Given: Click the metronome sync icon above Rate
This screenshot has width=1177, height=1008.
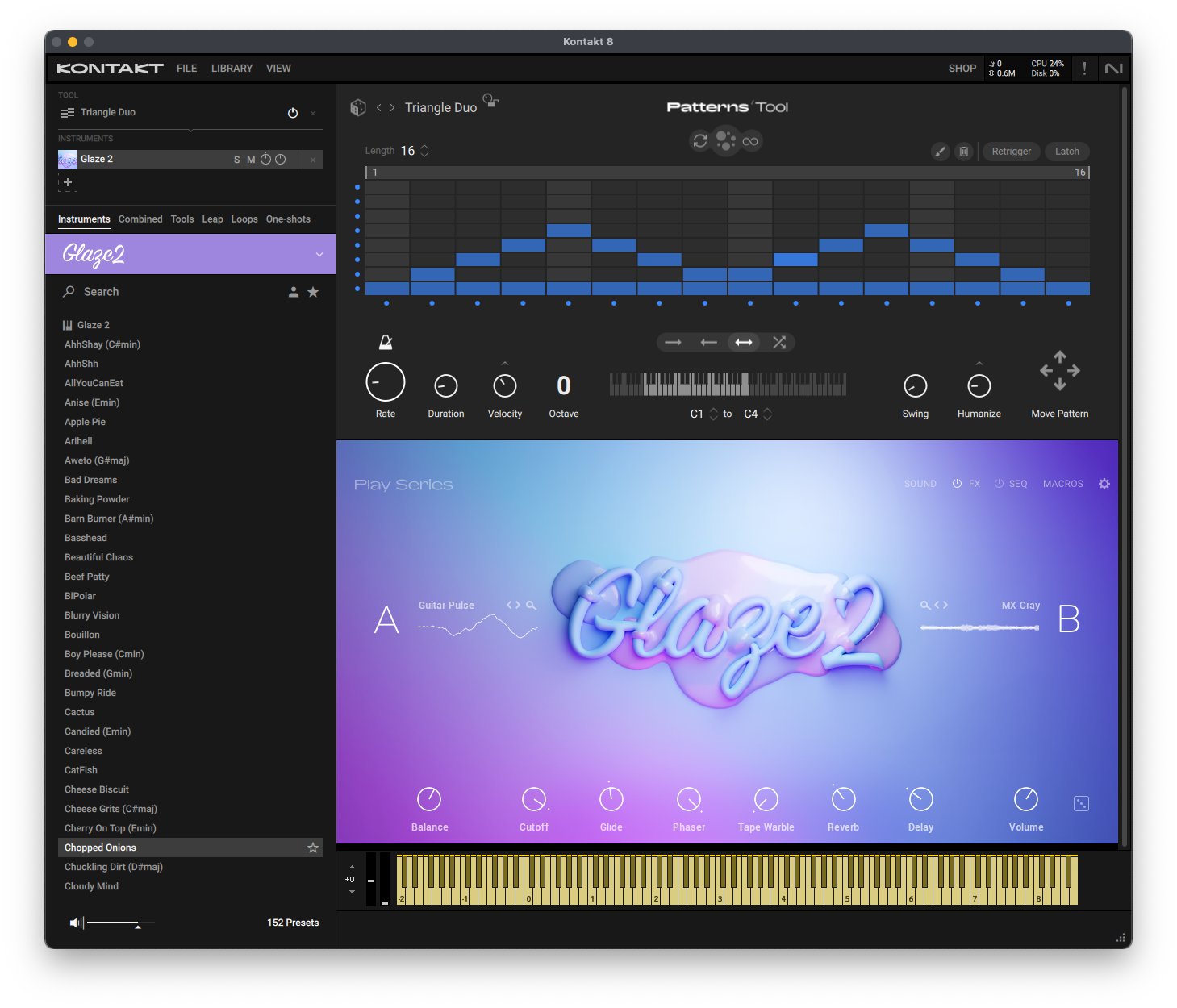Looking at the screenshot, I should click(386, 343).
